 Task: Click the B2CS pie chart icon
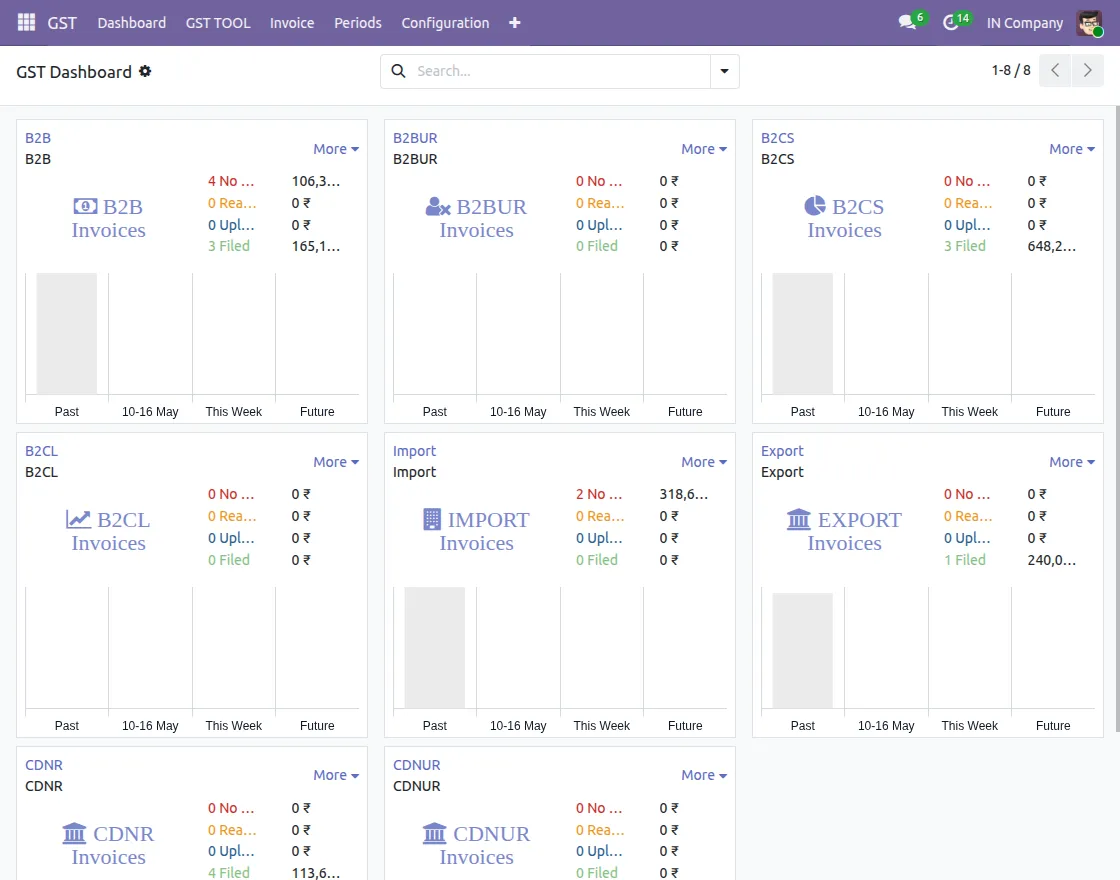tap(814, 206)
